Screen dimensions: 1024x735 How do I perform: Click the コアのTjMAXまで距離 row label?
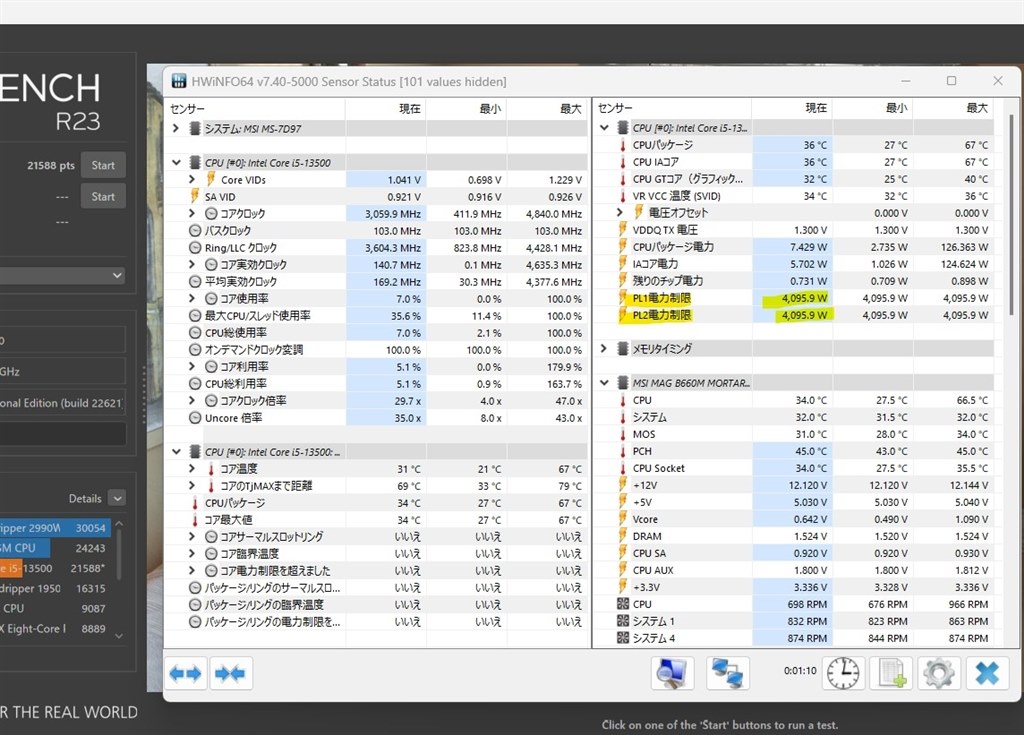click(x=266, y=485)
